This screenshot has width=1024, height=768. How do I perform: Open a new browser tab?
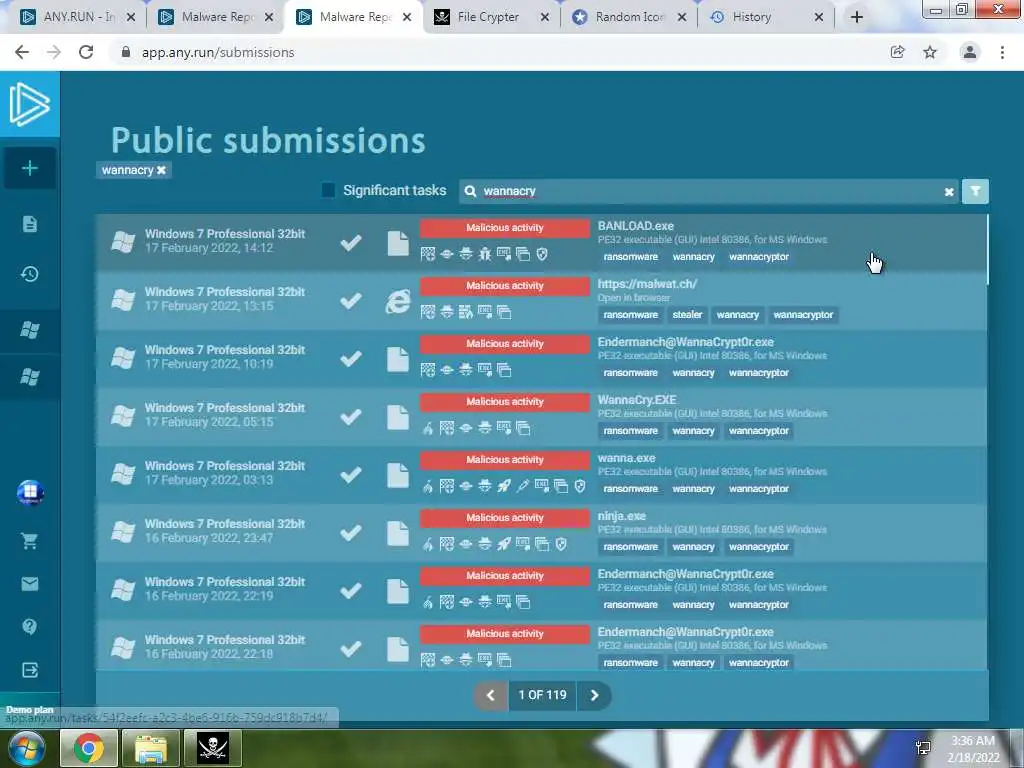[x=857, y=17]
